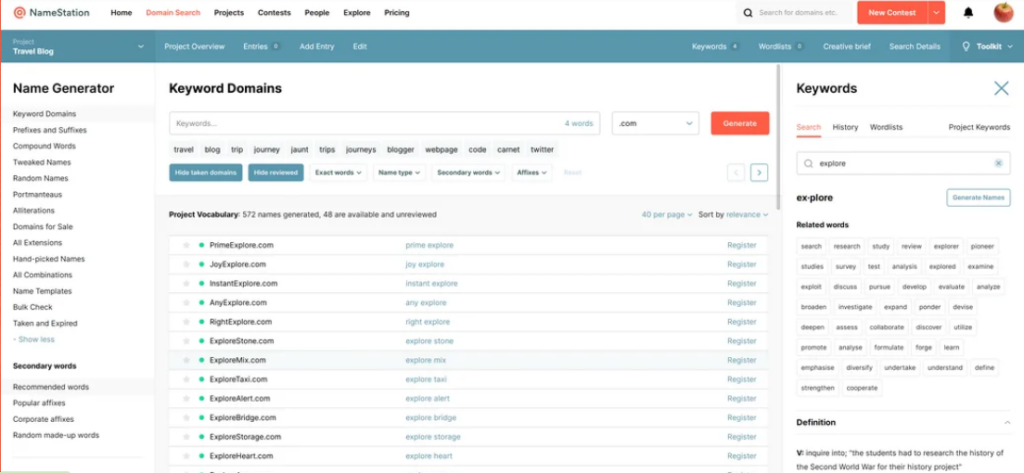Star ExploreStorage.com
Screen dimensions: 1024x473
tap(186, 436)
